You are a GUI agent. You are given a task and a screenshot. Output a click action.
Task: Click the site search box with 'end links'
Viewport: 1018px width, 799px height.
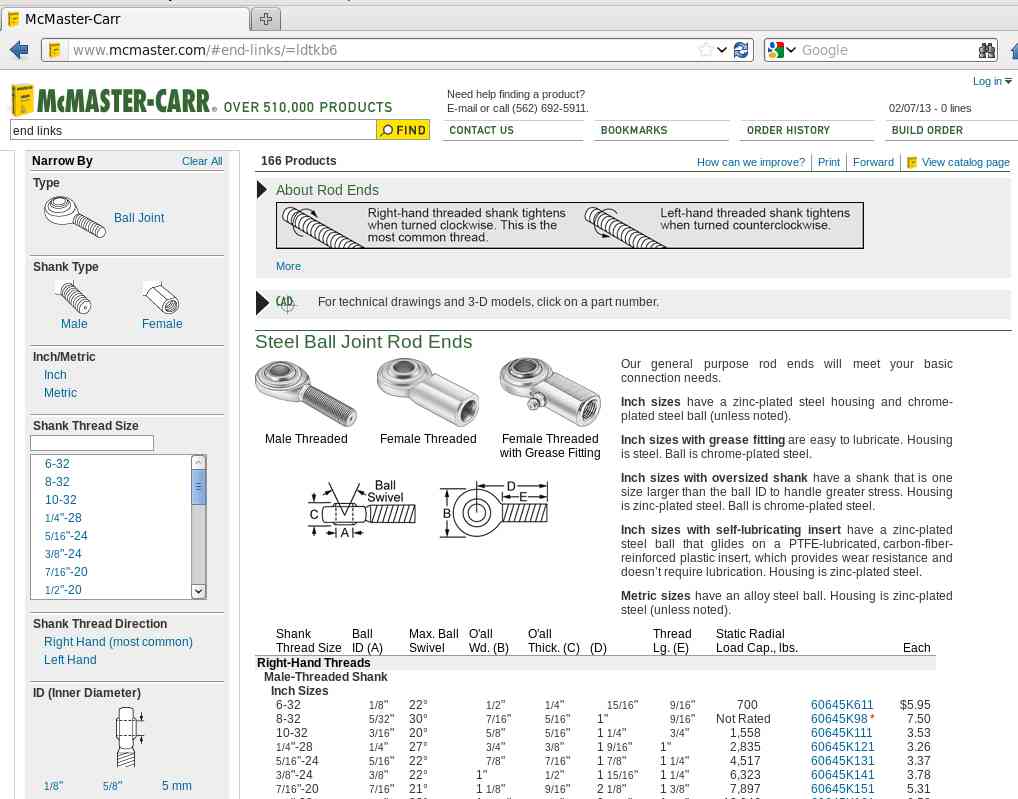[193, 130]
